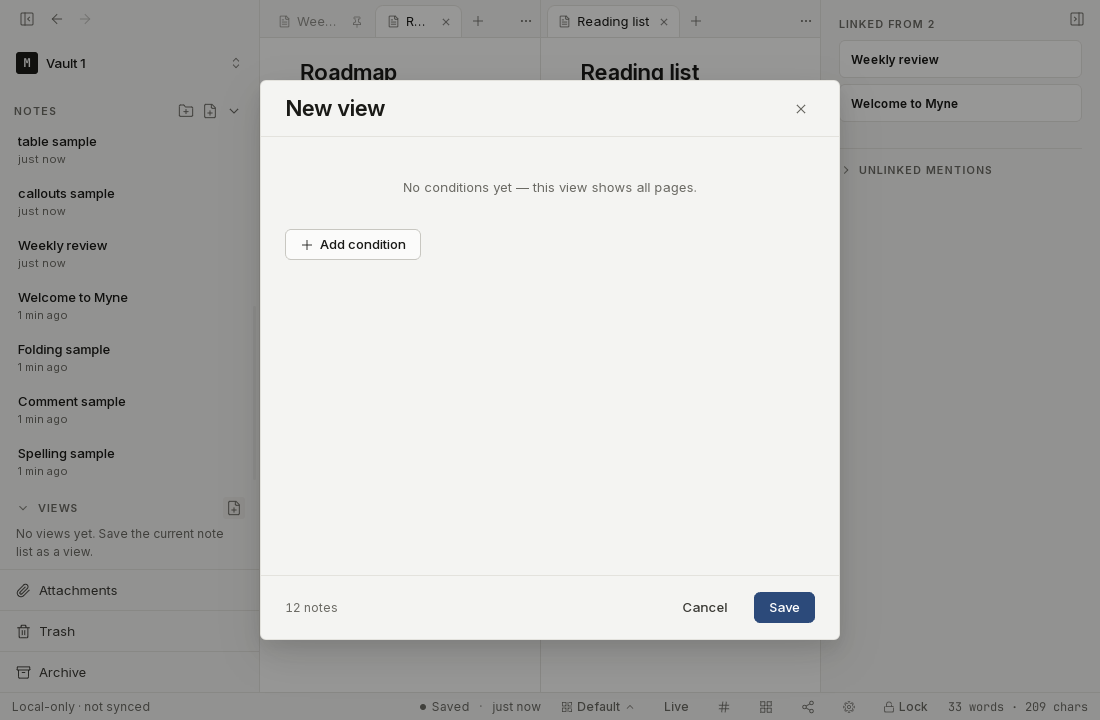Toggle the right sidebar panel icon
Image resolution: width=1100 pixels, height=720 pixels.
pyautogui.click(x=1076, y=19)
